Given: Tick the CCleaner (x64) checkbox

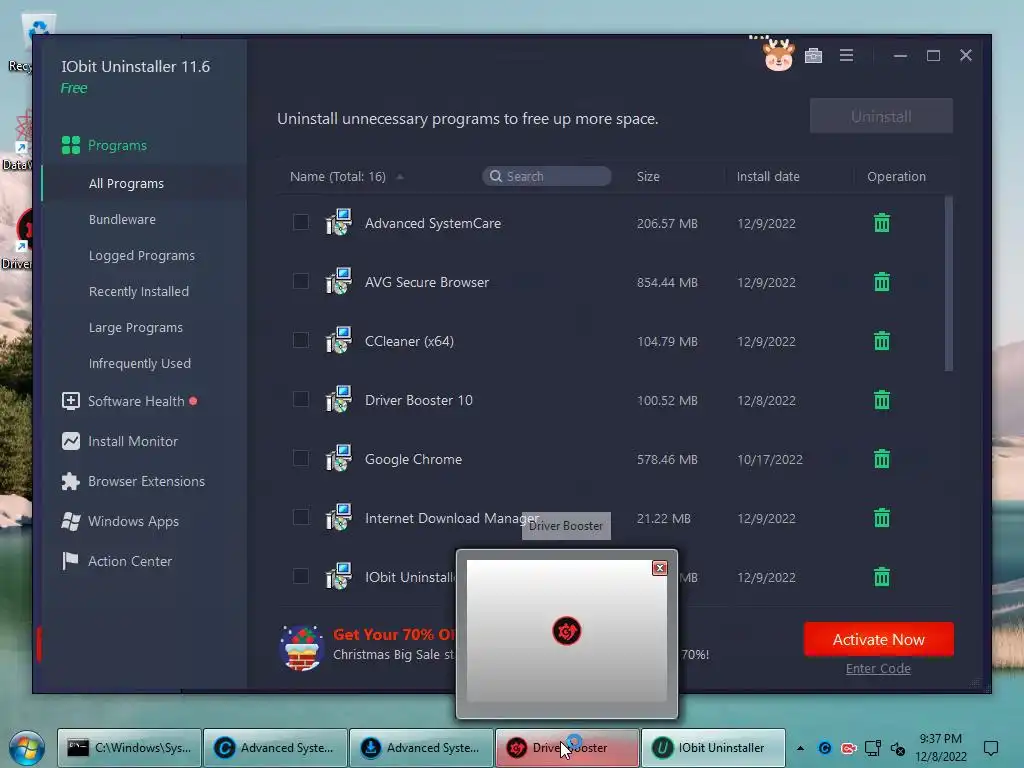Looking at the screenshot, I should (300, 340).
